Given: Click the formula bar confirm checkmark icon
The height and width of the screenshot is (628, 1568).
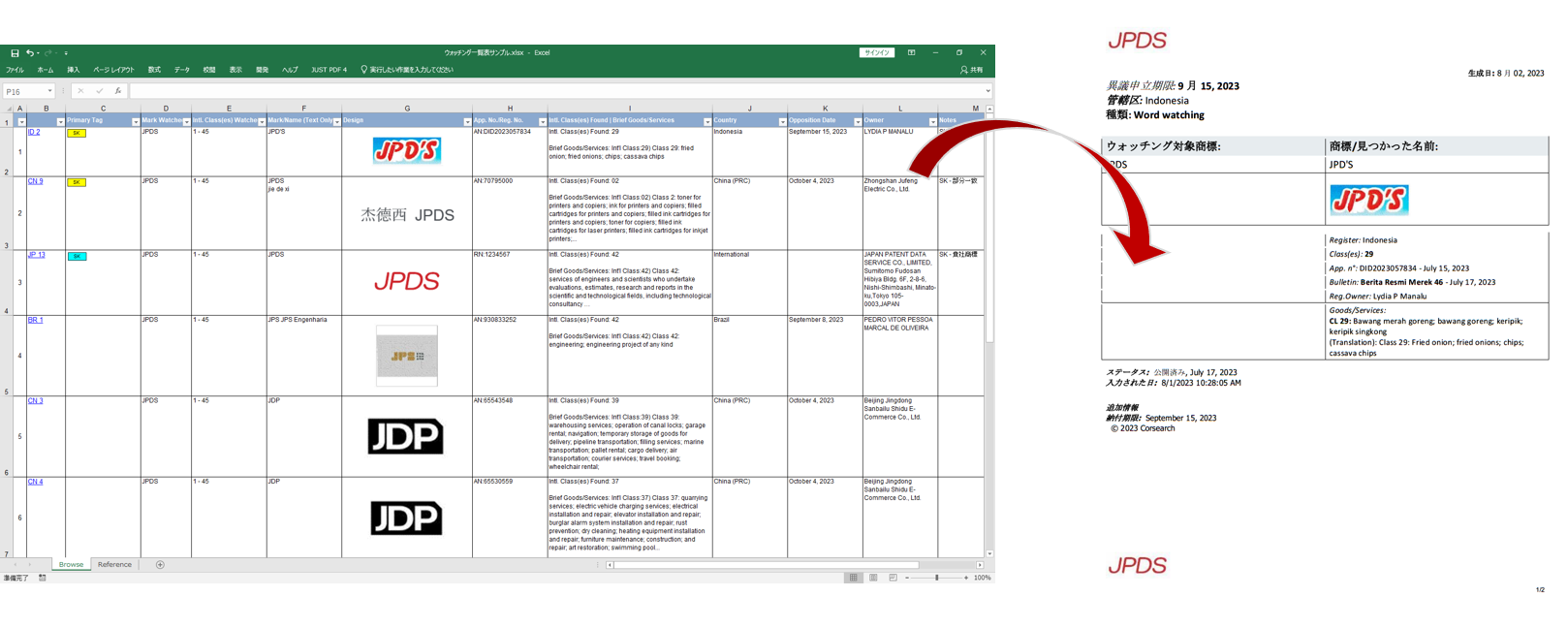Looking at the screenshot, I should [x=99, y=91].
